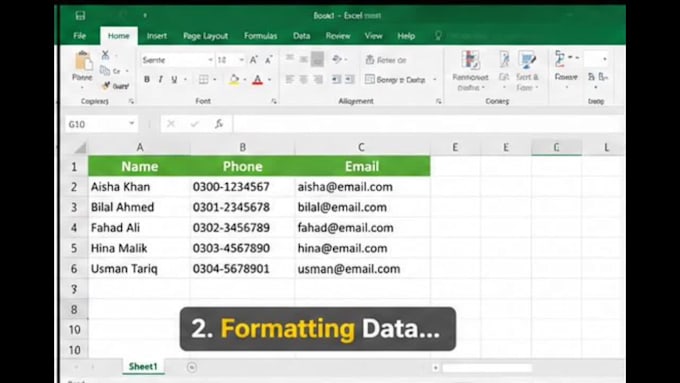Switch to the Review tab
Image resolution: width=680 pixels, height=383 pixels.
[x=338, y=36]
